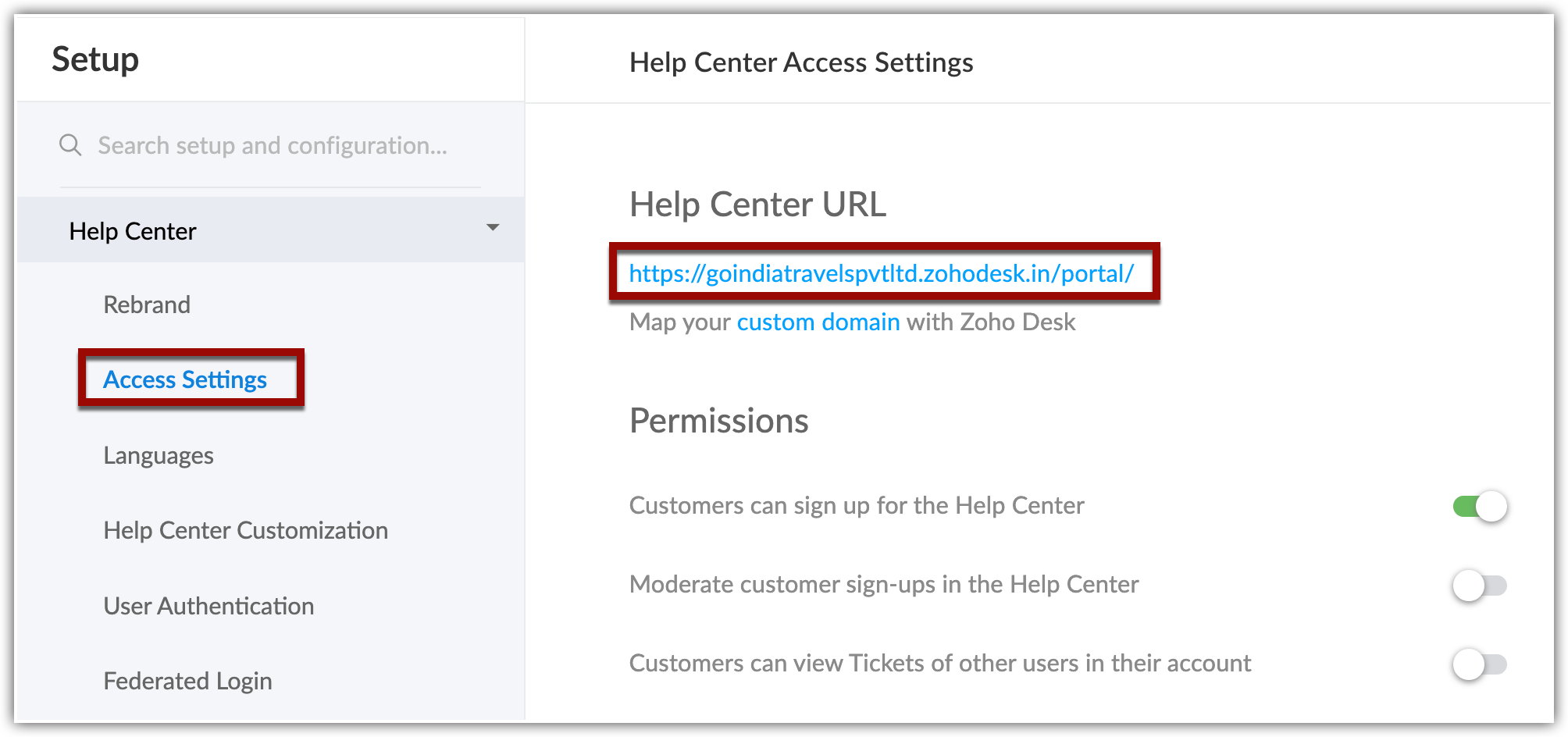Open User Authentication settings
This screenshot has height=737, width=1568.
pyautogui.click(x=208, y=606)
